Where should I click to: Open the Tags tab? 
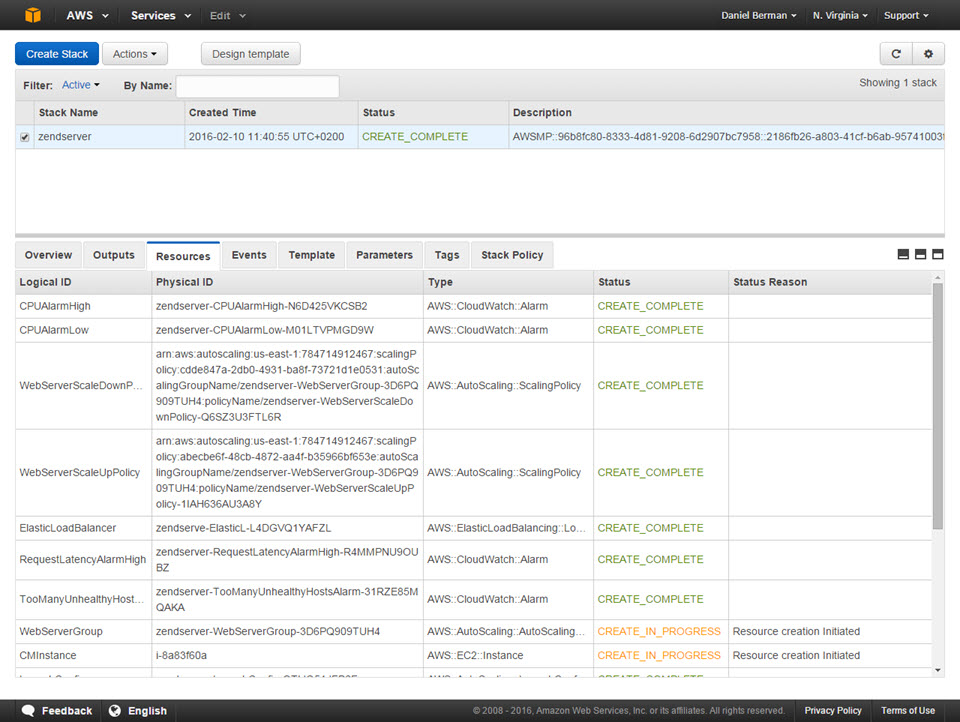point(447,255)
